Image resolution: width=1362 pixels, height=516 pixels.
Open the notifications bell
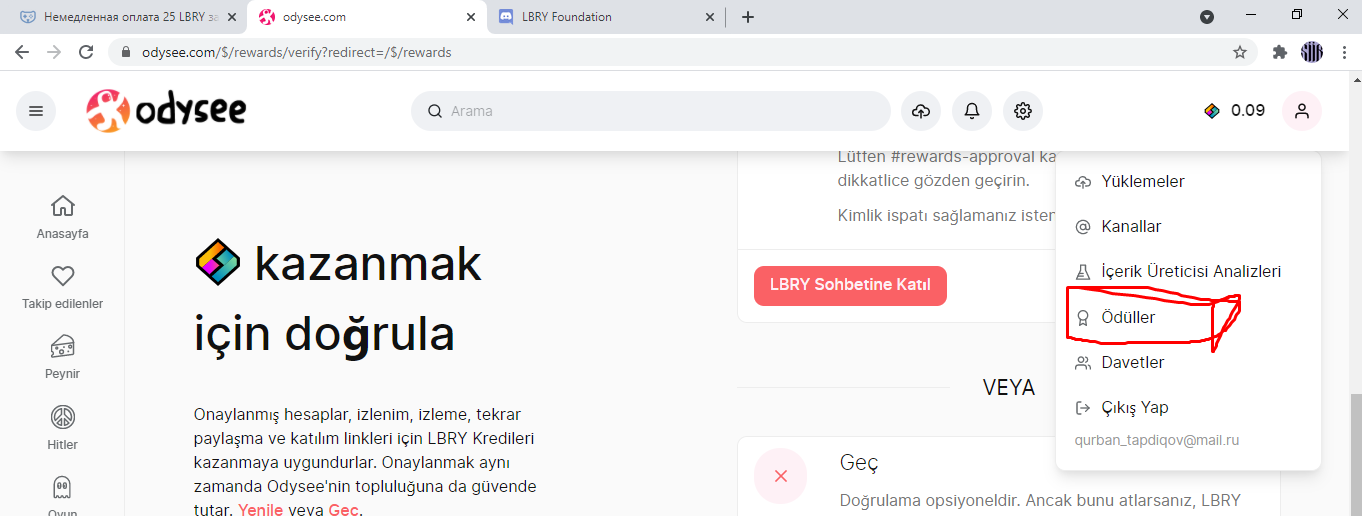point(972,111)
